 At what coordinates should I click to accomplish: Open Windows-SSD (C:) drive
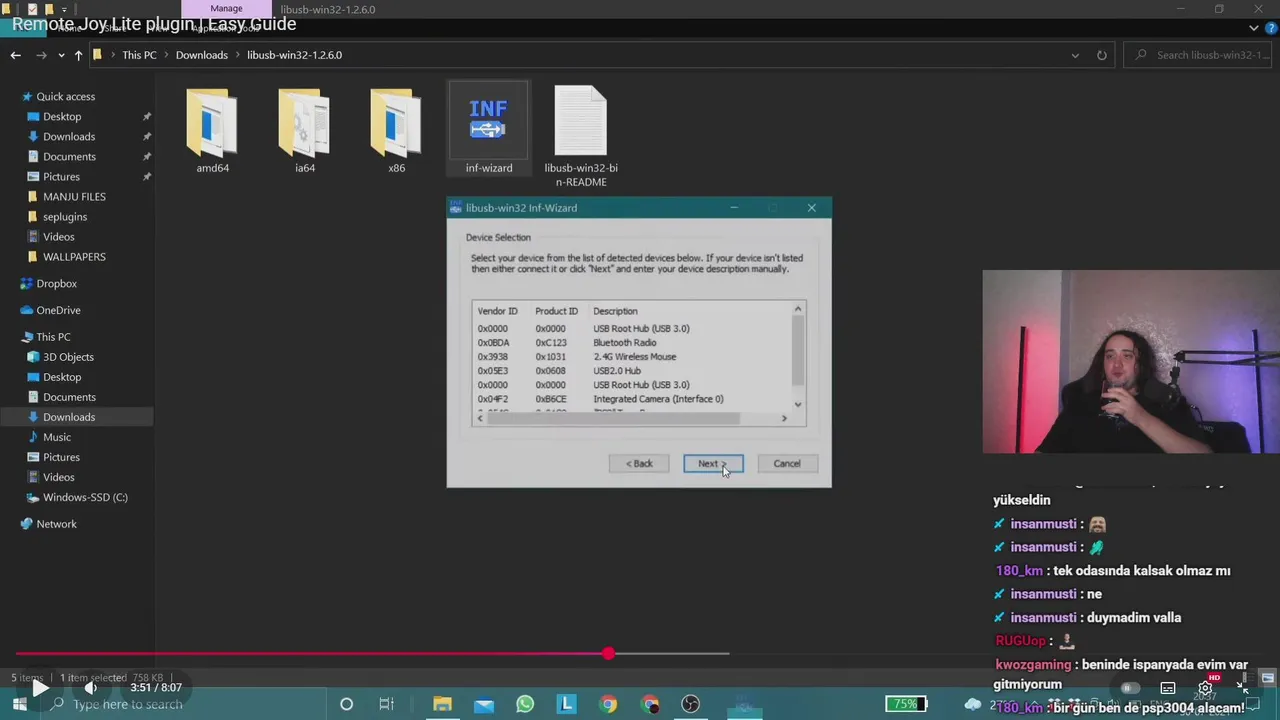point(85,497)
